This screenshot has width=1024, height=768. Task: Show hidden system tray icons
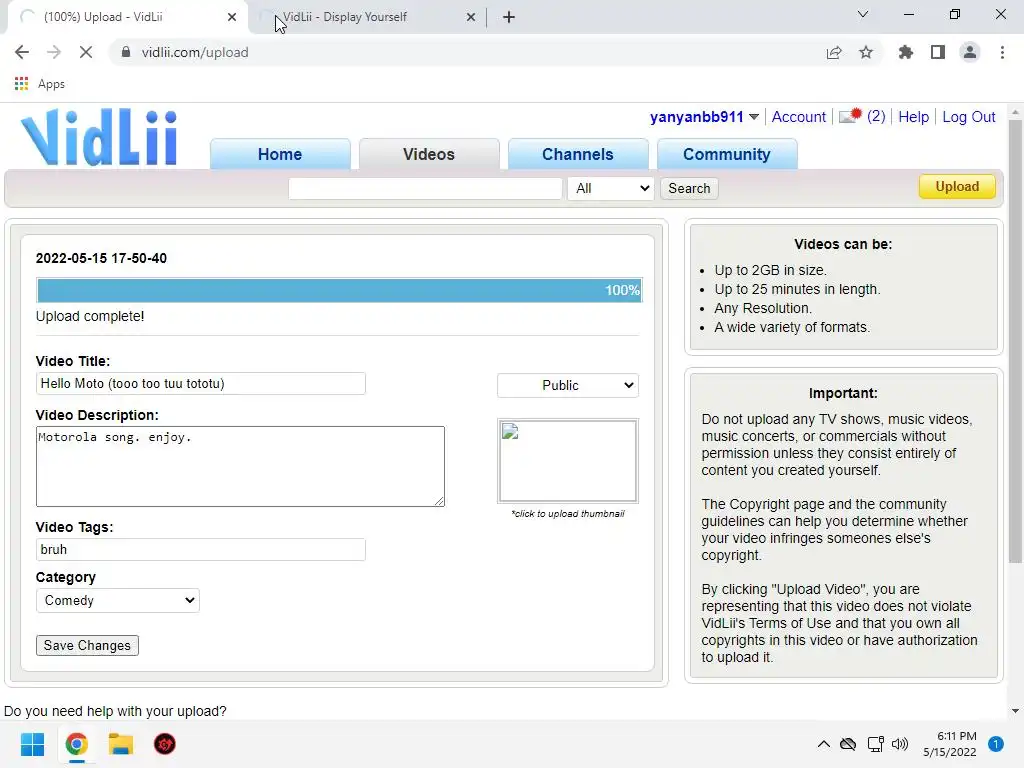click(824, 744)
